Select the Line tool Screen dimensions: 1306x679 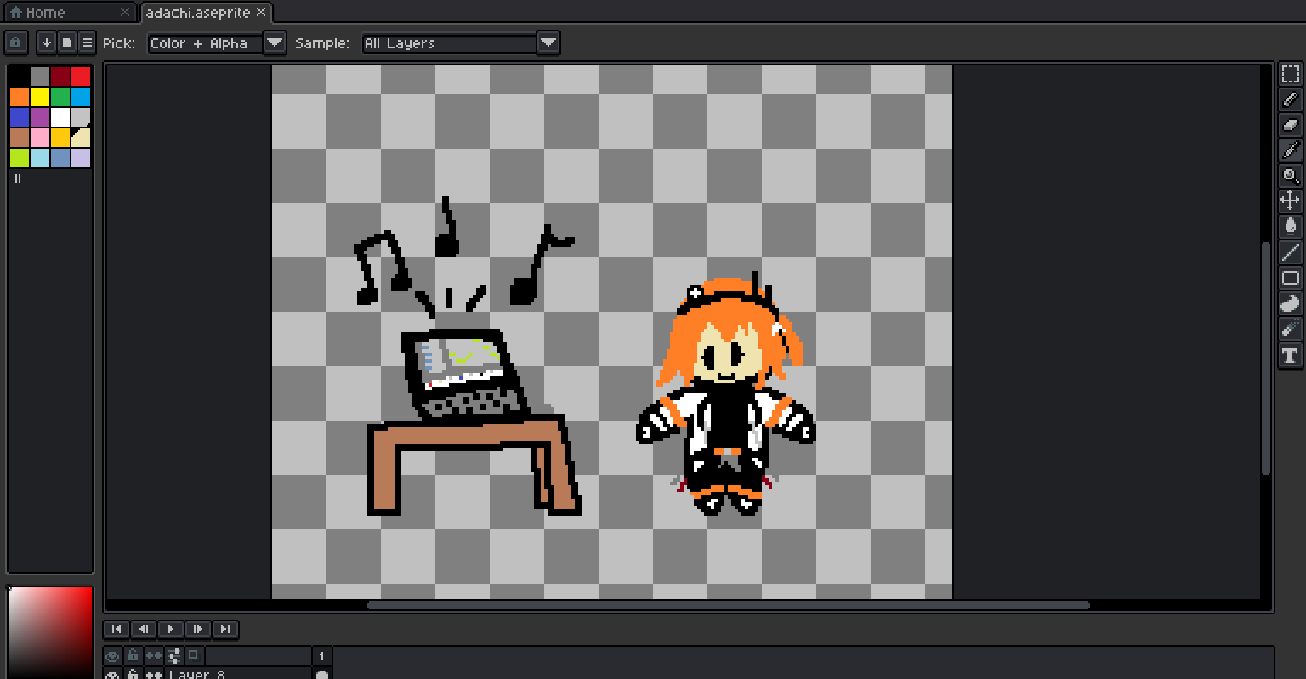(1290, 252)
